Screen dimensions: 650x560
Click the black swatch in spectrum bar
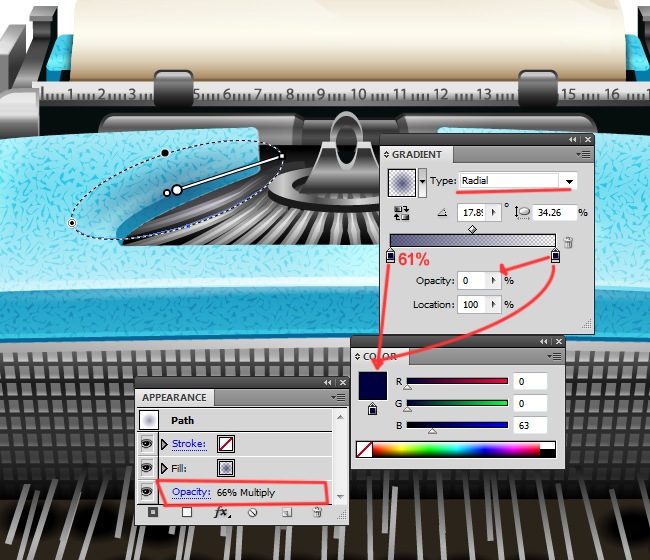(x=548, y=453)
